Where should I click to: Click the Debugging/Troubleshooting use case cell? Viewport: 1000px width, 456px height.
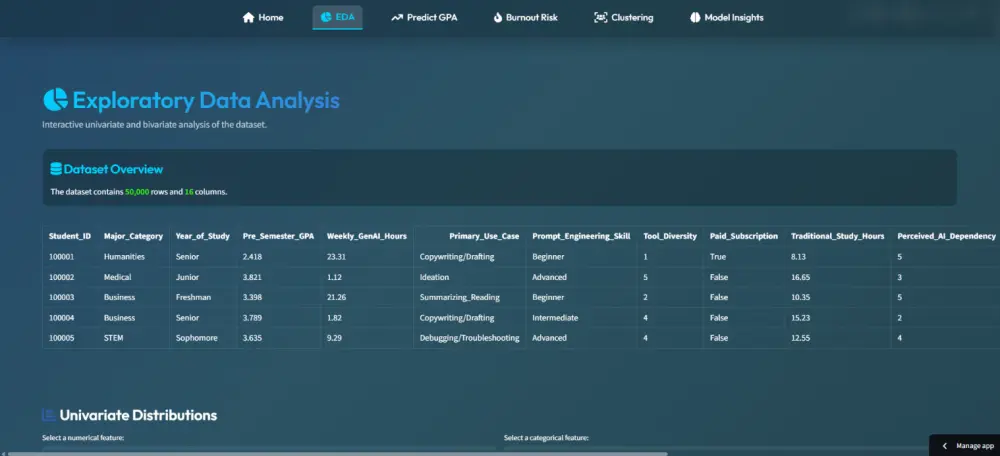469,338
